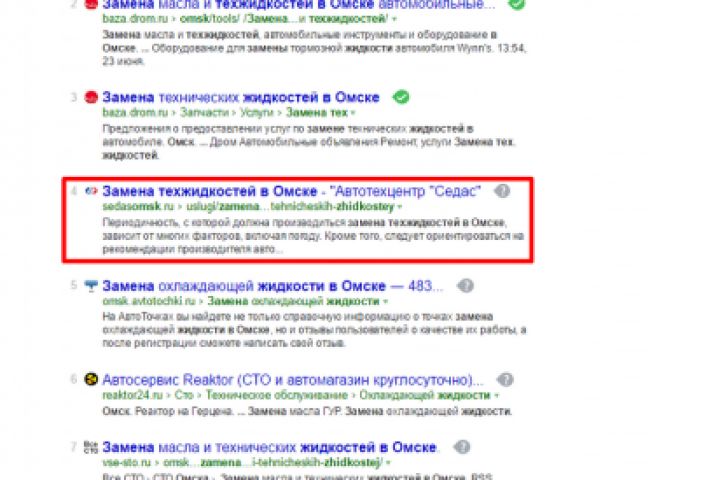Click gray badge beside result number 7 title

coord(462,447)
